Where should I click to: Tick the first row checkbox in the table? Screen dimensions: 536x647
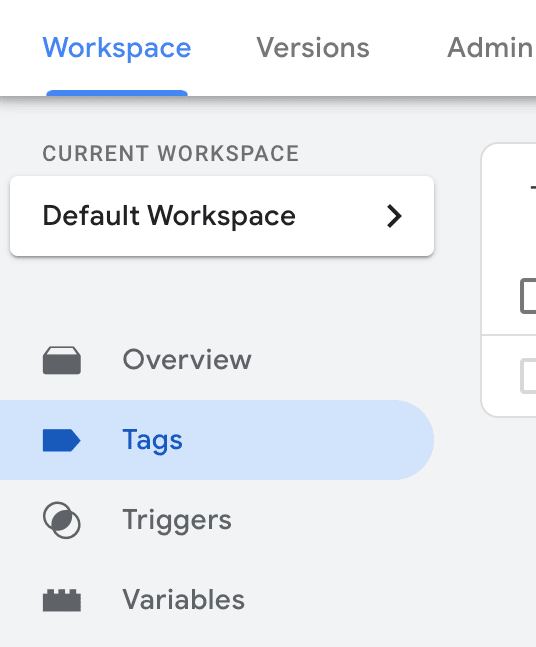529,376
